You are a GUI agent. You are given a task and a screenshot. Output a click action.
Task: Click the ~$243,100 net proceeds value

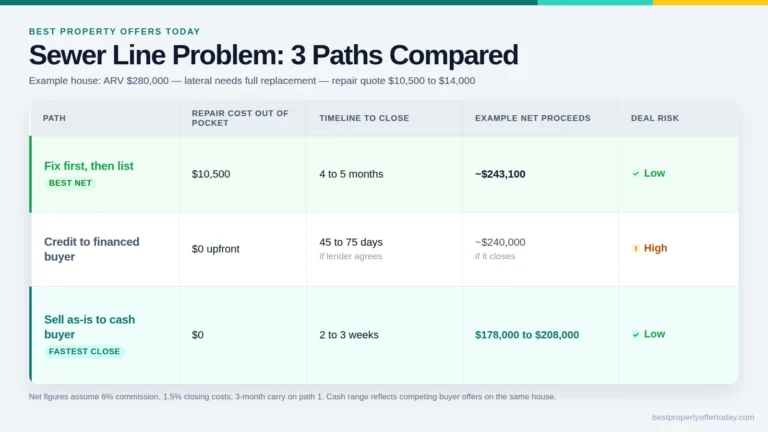pos(500,174)
